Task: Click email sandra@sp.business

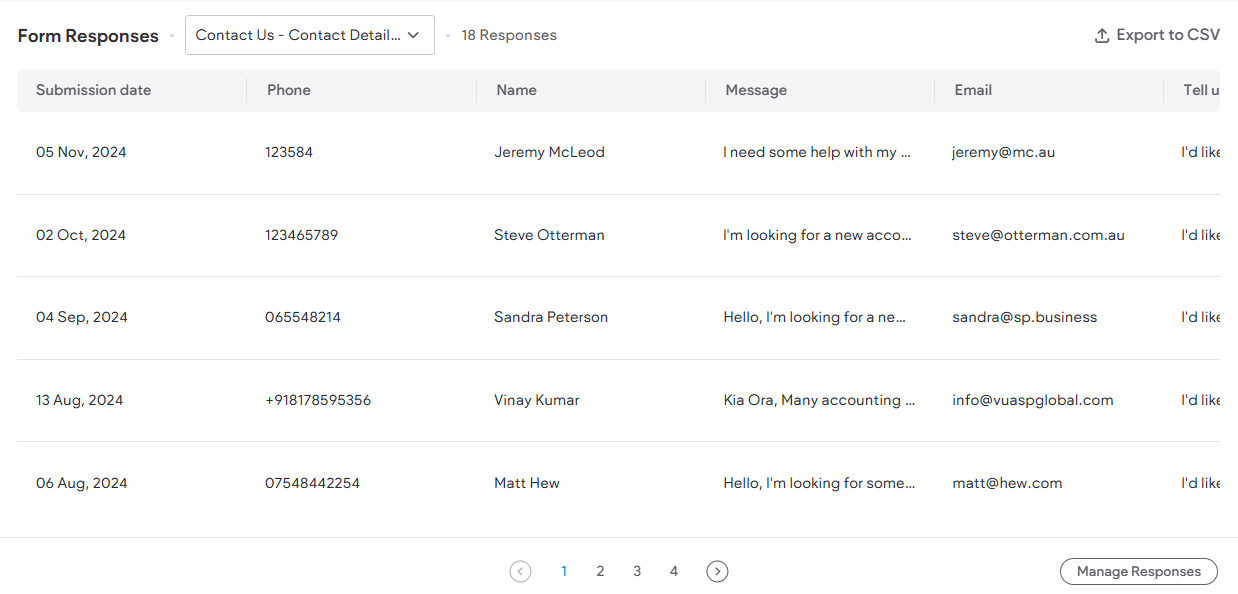Action: [1025, 317]
